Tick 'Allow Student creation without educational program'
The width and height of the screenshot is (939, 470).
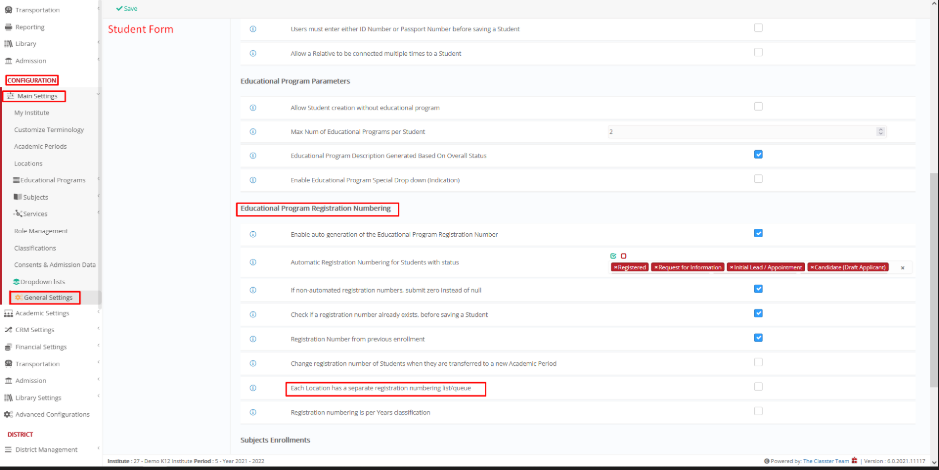(x=758, y=107)
